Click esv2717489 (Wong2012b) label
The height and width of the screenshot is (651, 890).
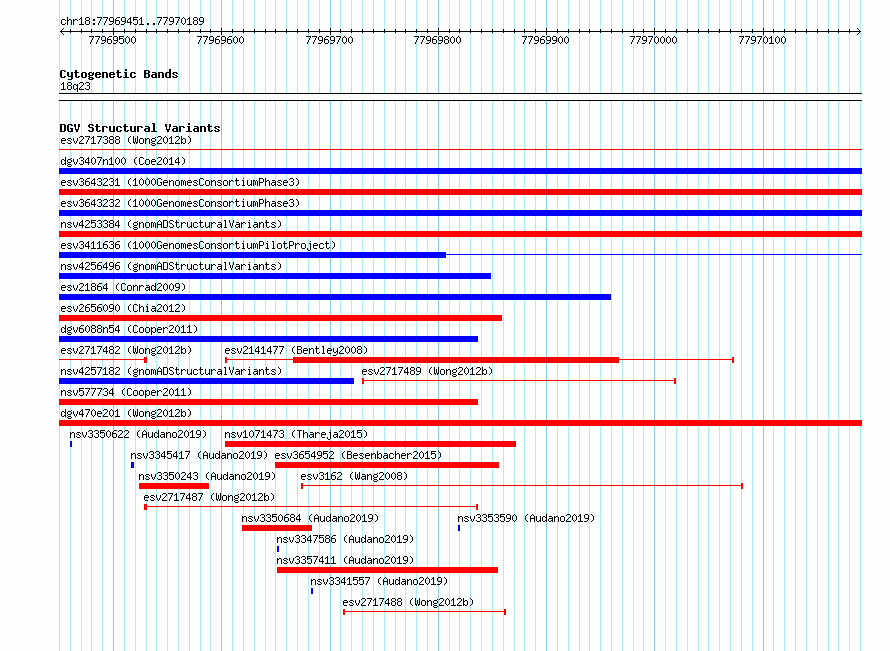pos(427,371)
